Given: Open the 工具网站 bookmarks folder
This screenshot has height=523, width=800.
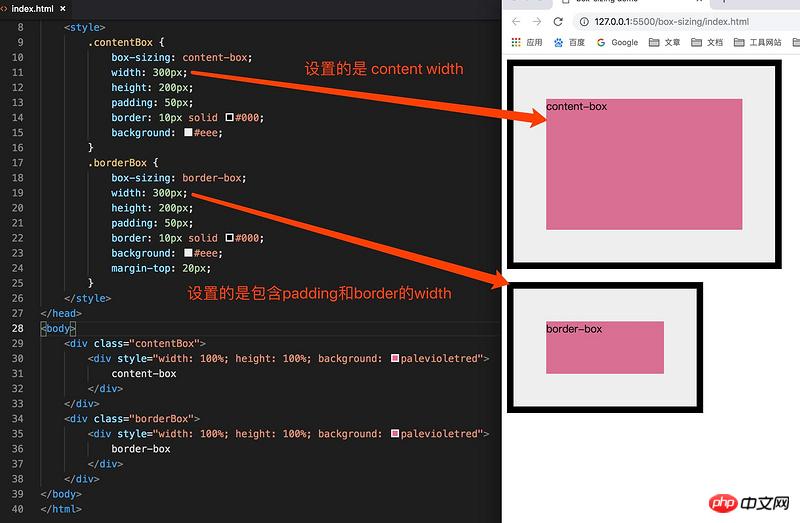Looking at the screenshot, I should coord(757,43).
